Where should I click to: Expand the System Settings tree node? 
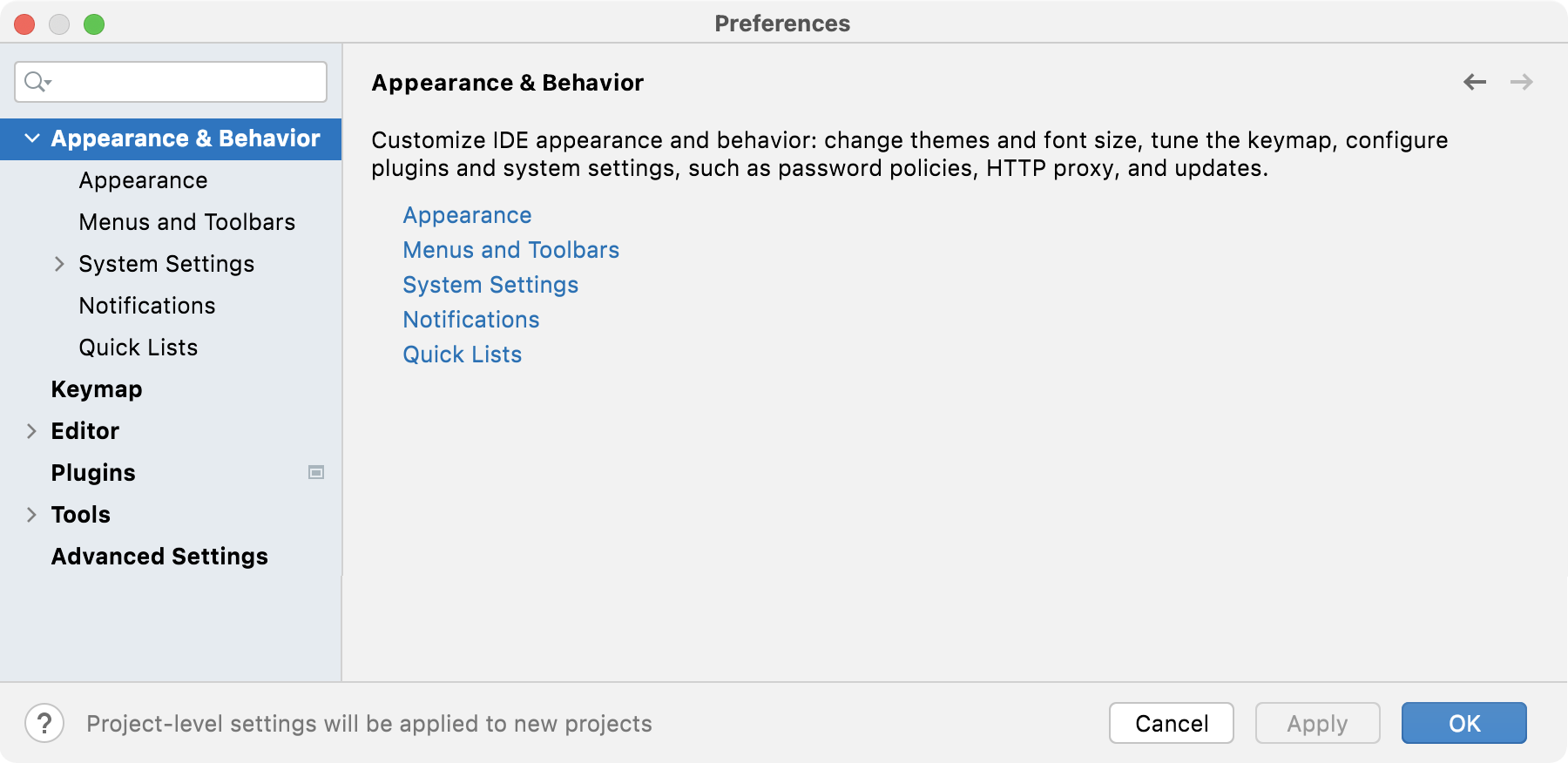pos(59,263)
